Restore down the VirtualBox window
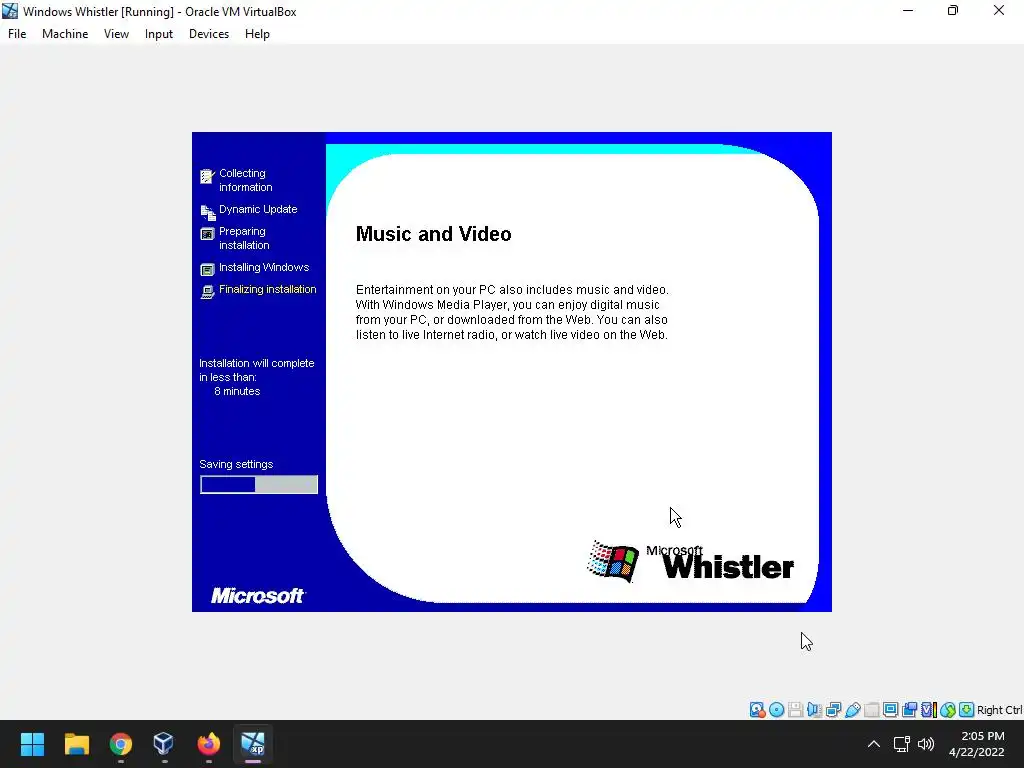The height and width of the screenshot is (768, 1024). (953, 10)
